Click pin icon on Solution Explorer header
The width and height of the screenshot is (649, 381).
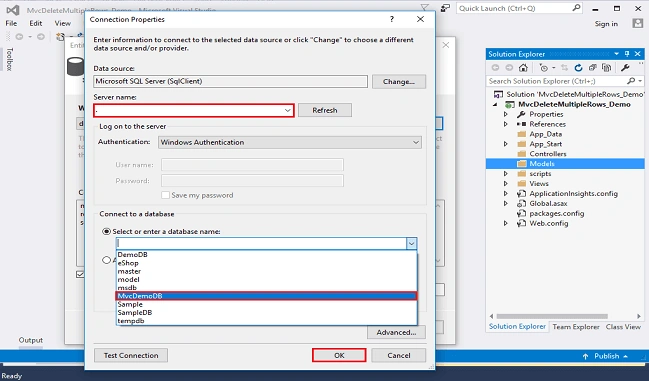point(627,54)
